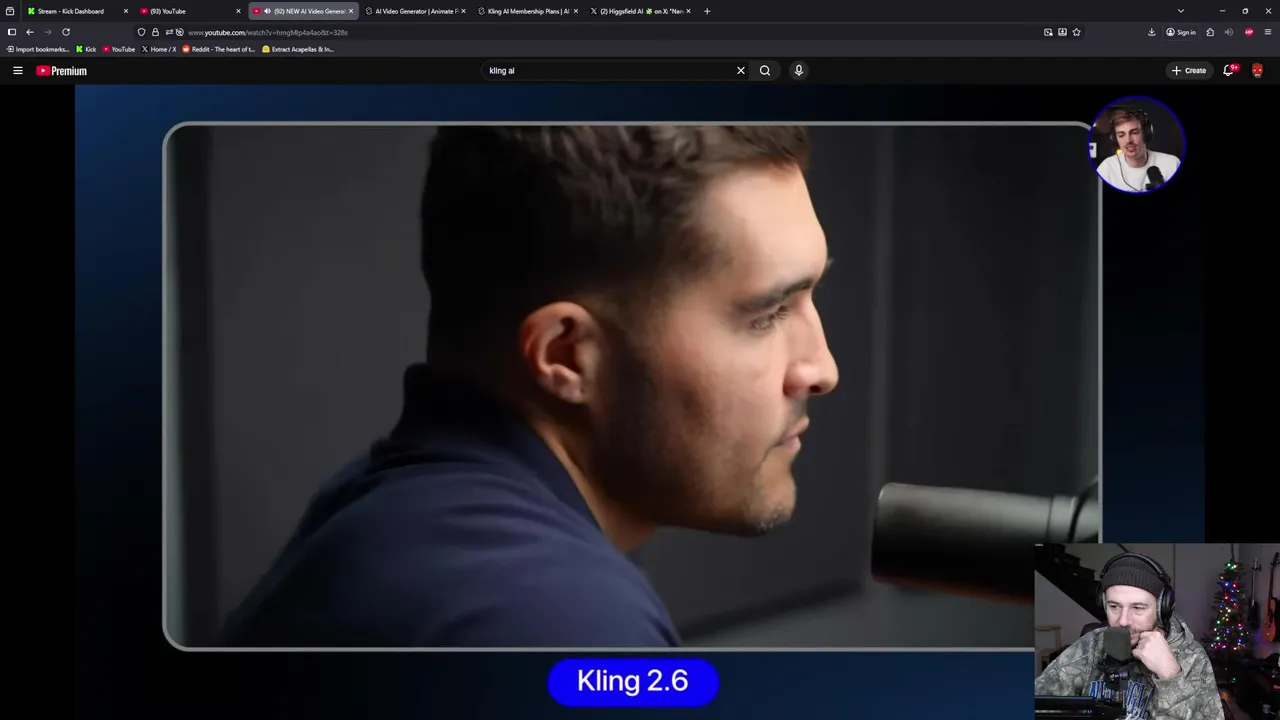The height and width of the screenshot is (720, 1280).
Task: Click the browser Sign in button
Action: click(x=1181, y=32)
